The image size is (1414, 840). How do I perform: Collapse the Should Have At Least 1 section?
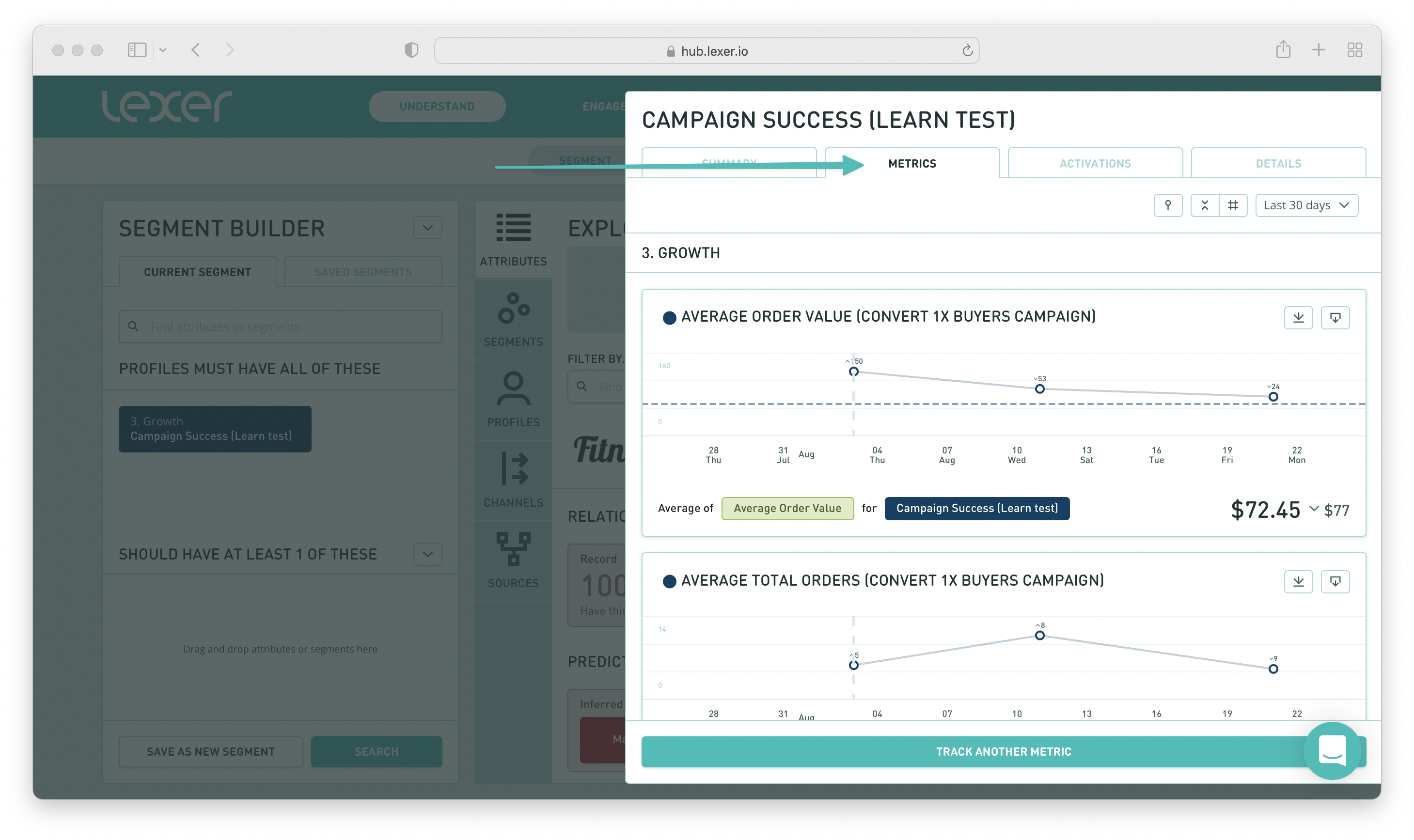coord(427,554)
